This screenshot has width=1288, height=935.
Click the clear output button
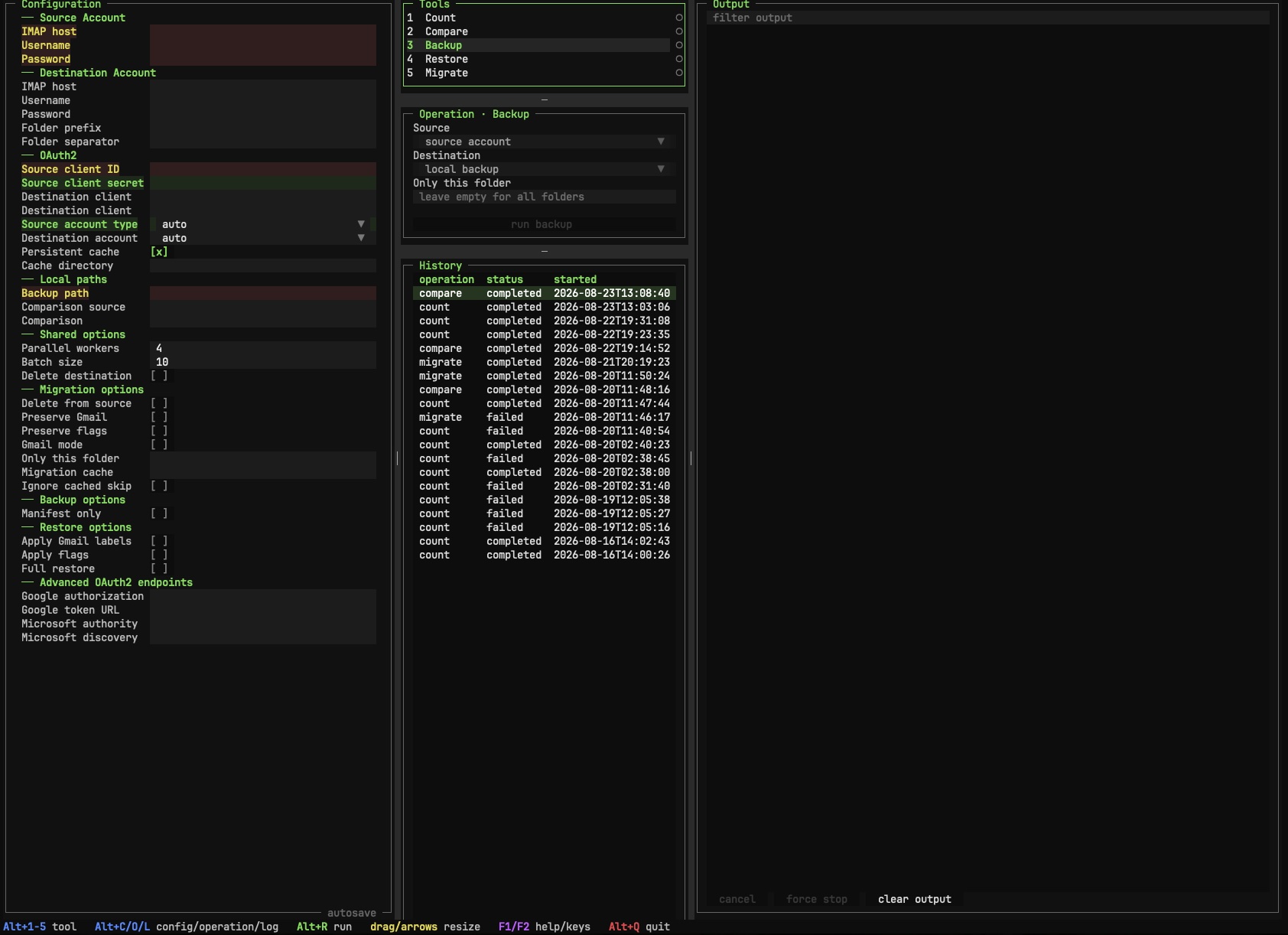click(915, 899)
